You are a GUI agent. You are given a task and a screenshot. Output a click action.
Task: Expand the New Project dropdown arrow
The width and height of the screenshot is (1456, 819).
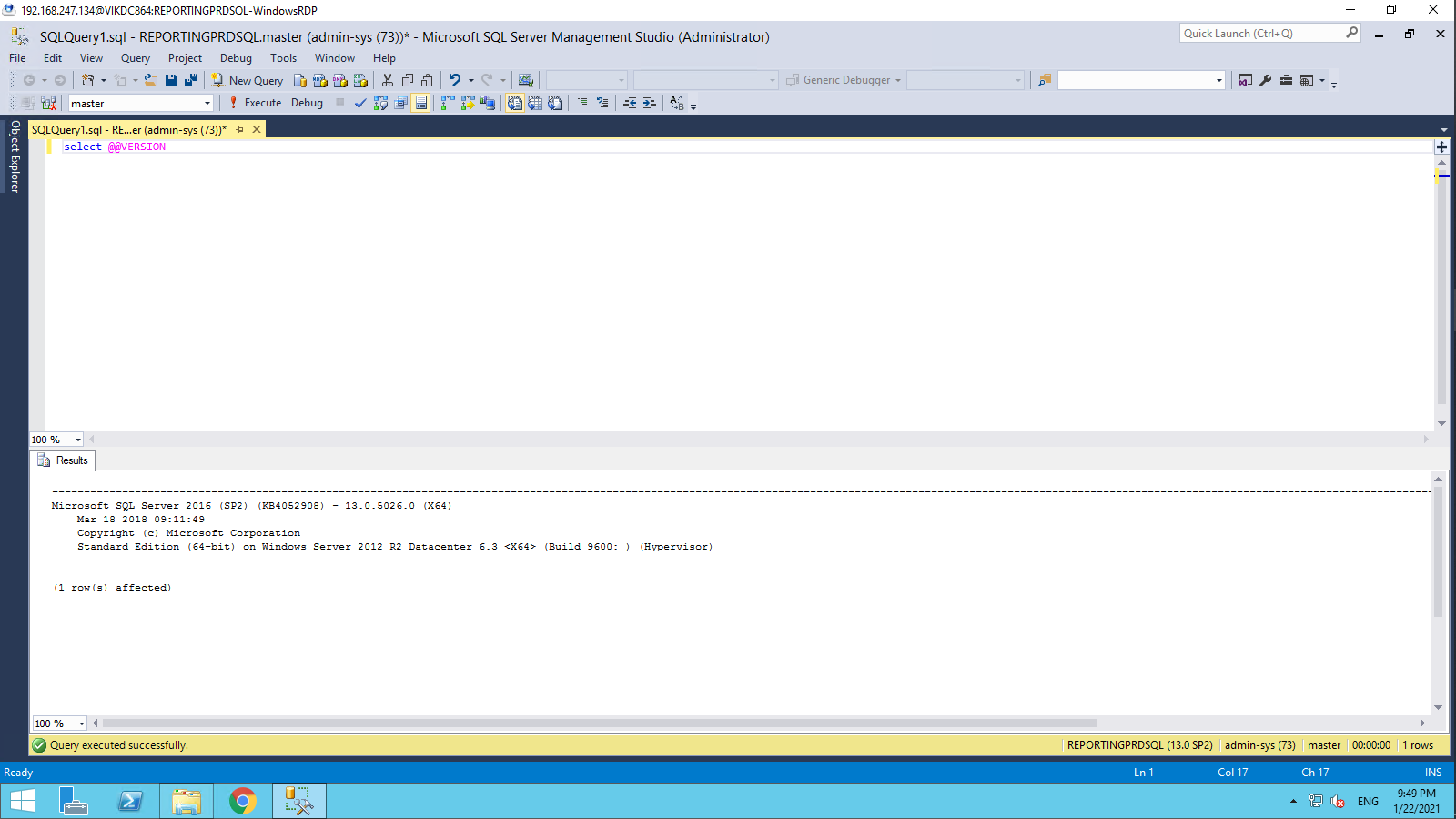click(x=104, y=80)
